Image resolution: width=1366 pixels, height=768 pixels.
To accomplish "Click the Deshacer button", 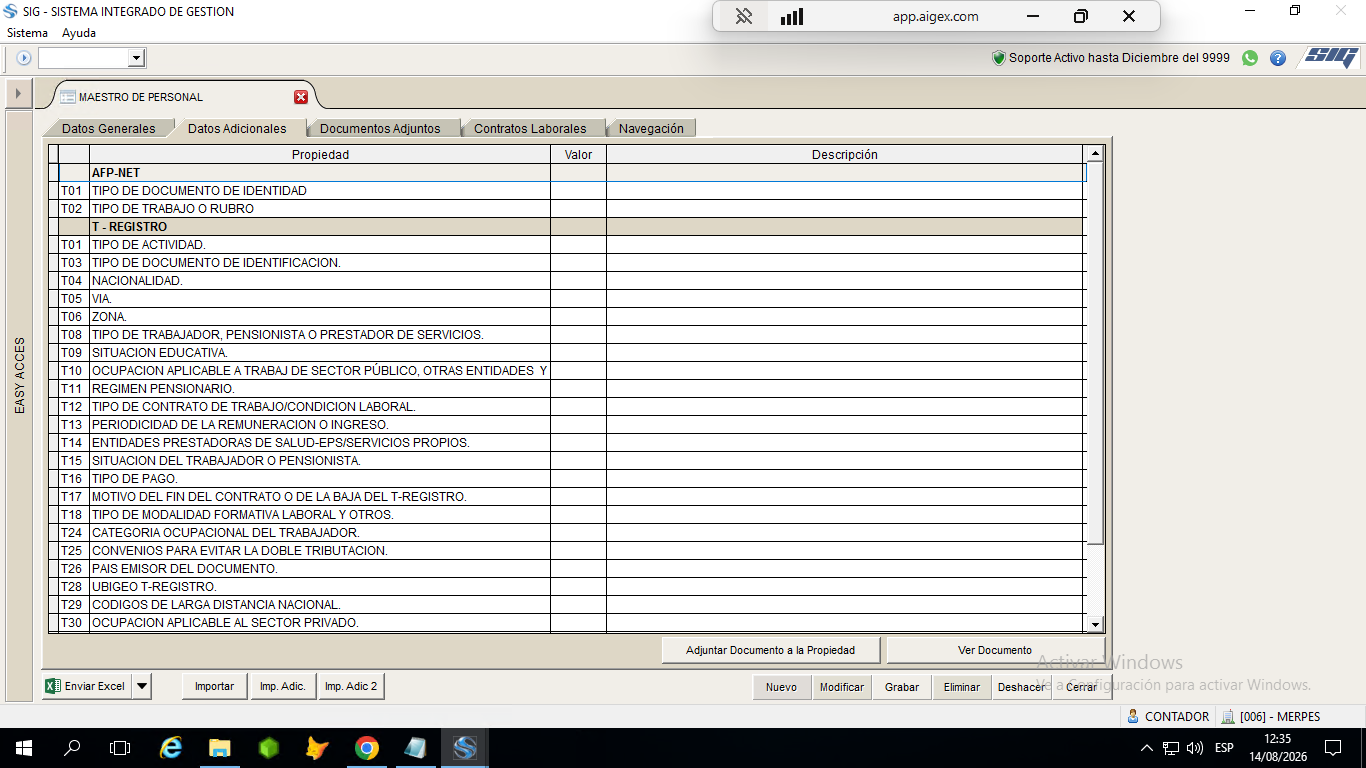I will coord(1022,687).
